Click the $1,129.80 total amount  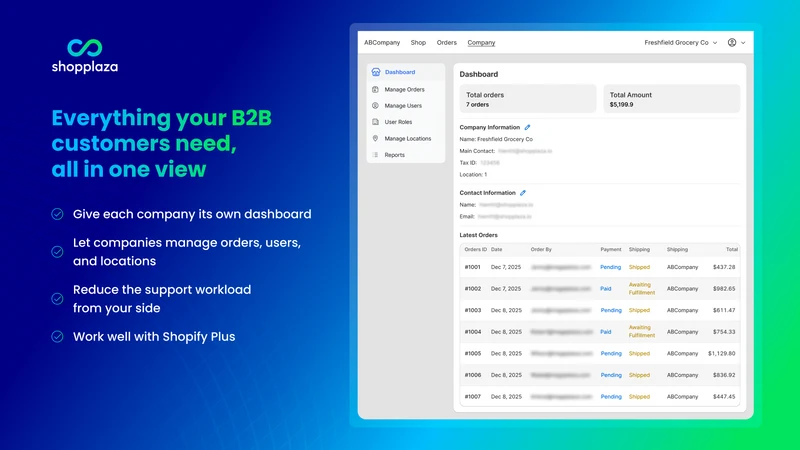coord(721,353)
